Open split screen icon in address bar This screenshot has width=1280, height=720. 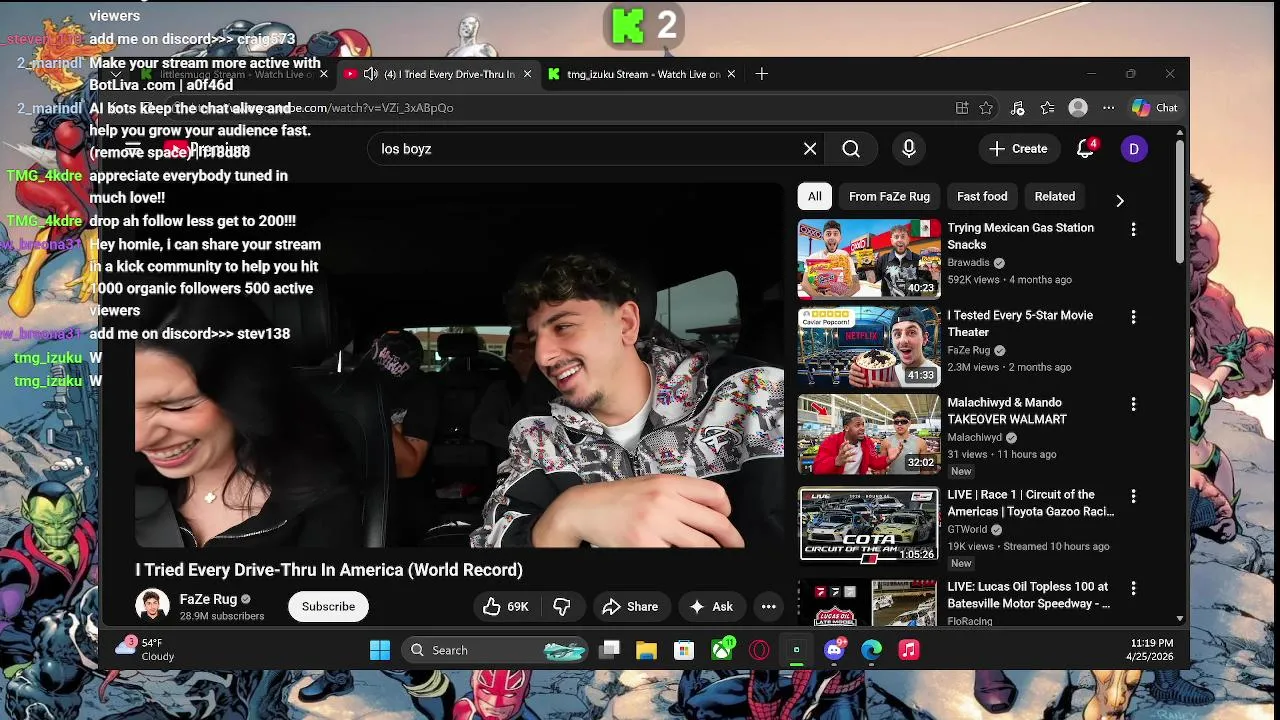point(961,108)
